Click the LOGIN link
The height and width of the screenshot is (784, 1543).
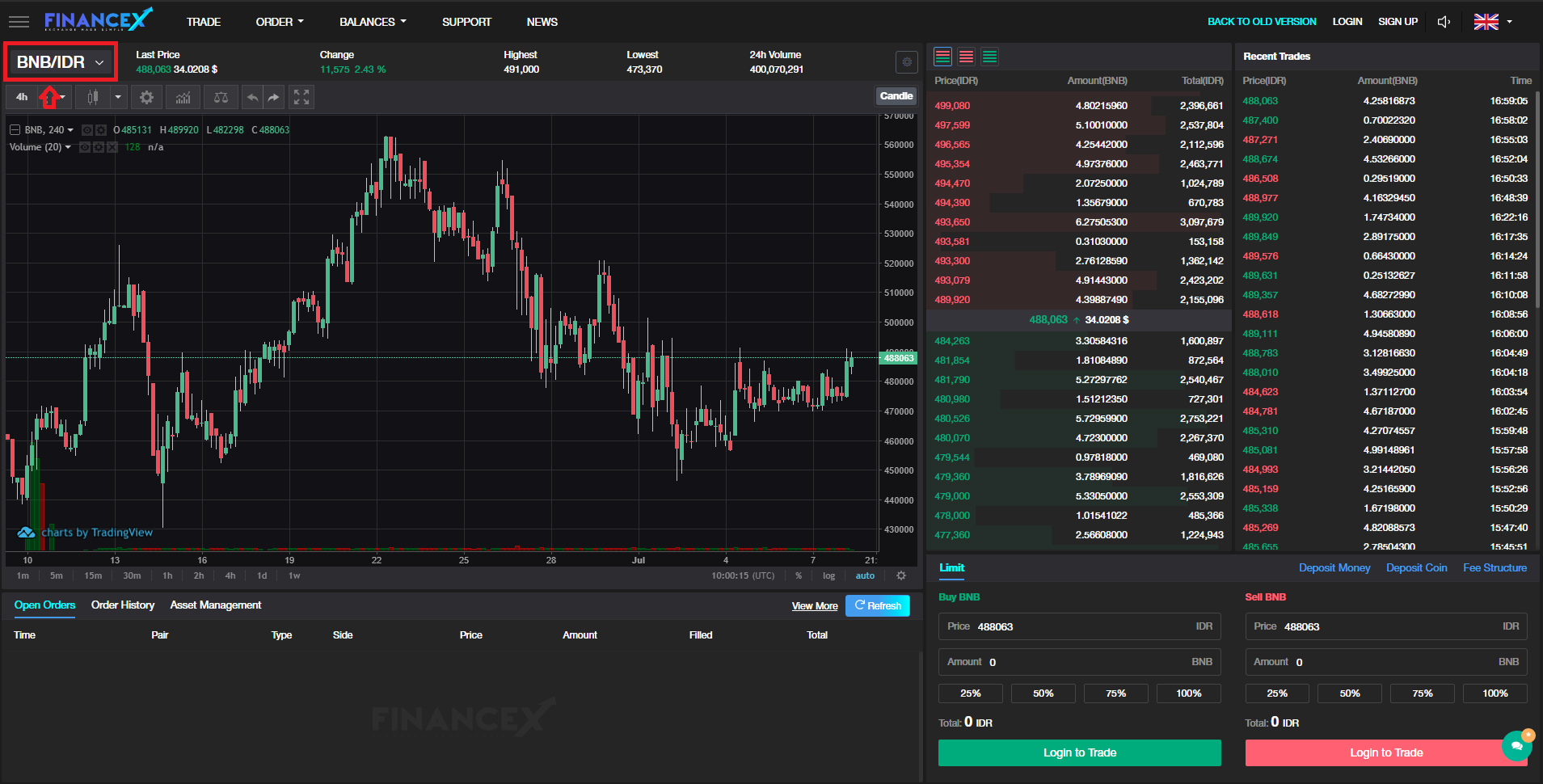click(1347, 22)
